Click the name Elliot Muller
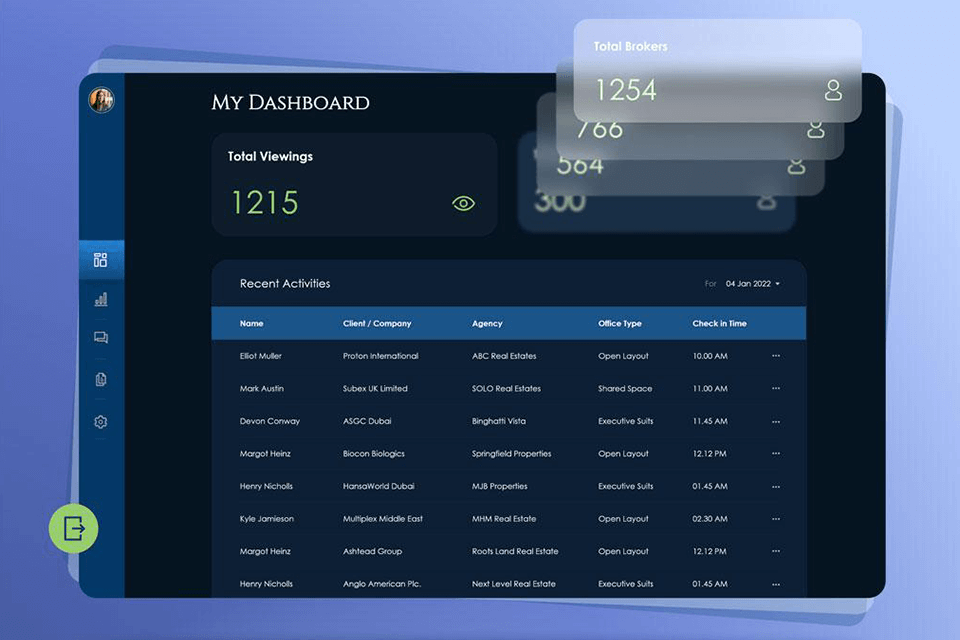Screen dimensions: 960x640 [x=261, y=356]
